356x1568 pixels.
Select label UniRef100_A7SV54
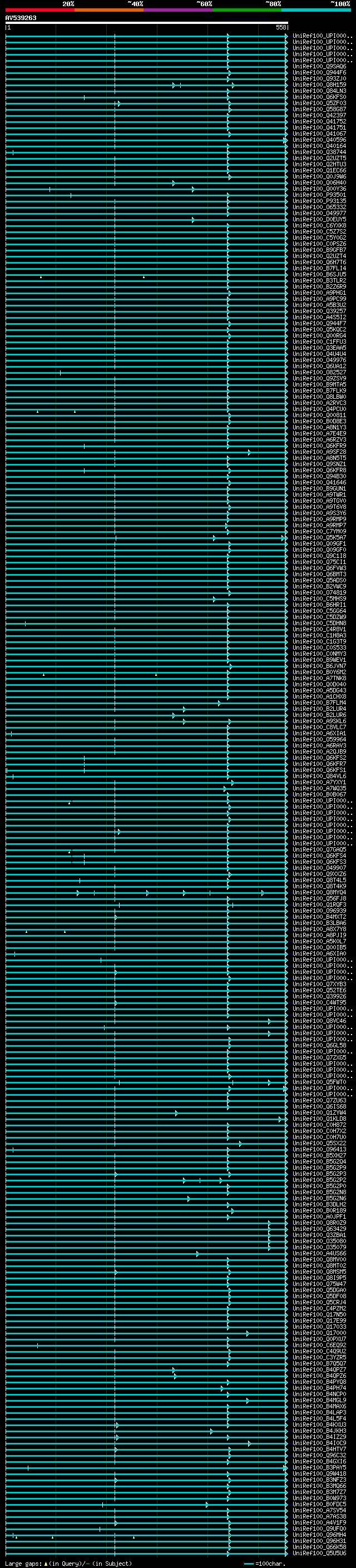click(319, 1510)
